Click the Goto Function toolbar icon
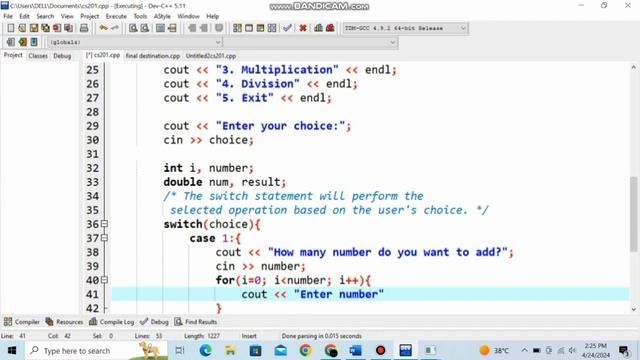This screenshot has width=640, height=360. [160, 28]
